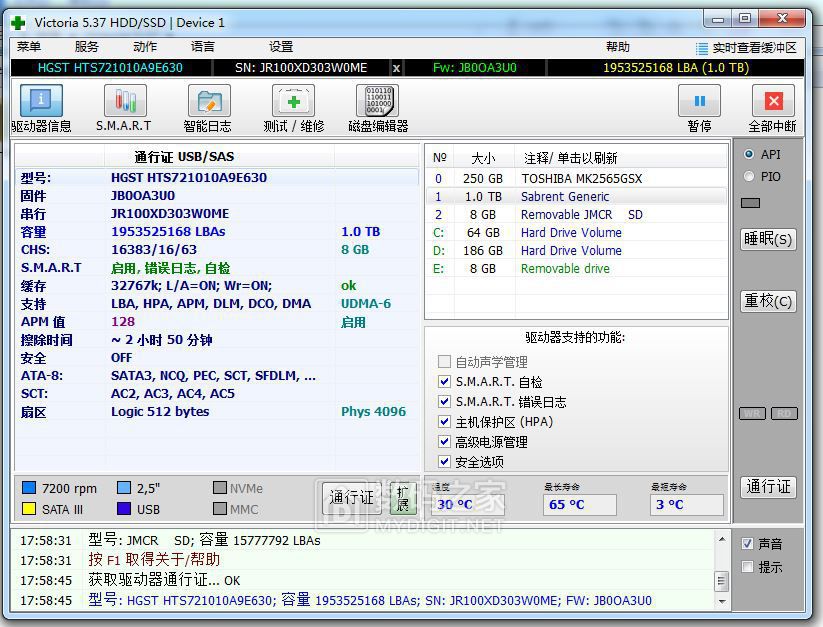This screenshot has height=627, width=823.
Task: Toggle the 声音 sound checkbox
Action: tap(748, 544)
